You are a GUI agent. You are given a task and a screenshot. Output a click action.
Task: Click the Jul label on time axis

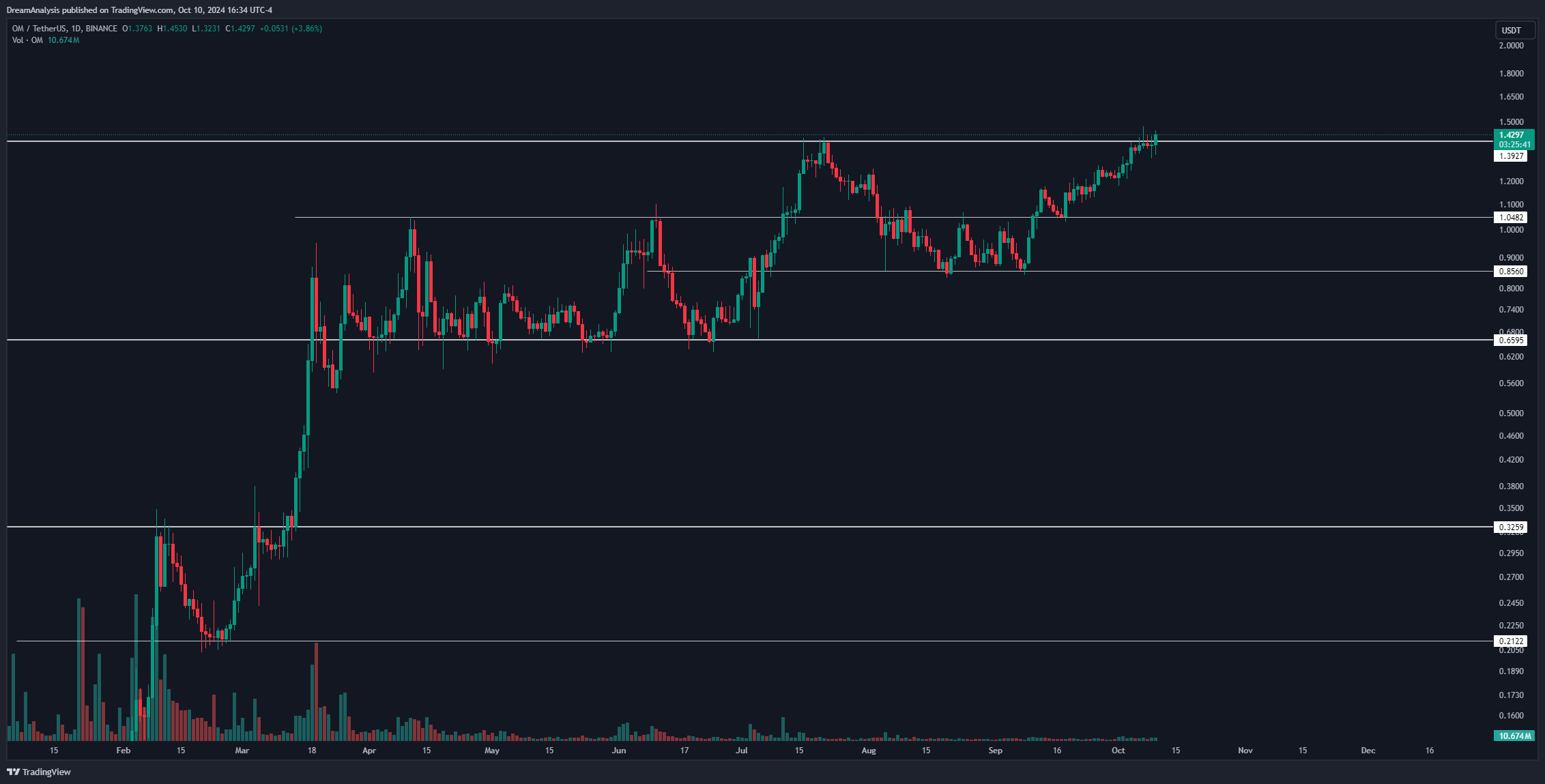[741, 751]
